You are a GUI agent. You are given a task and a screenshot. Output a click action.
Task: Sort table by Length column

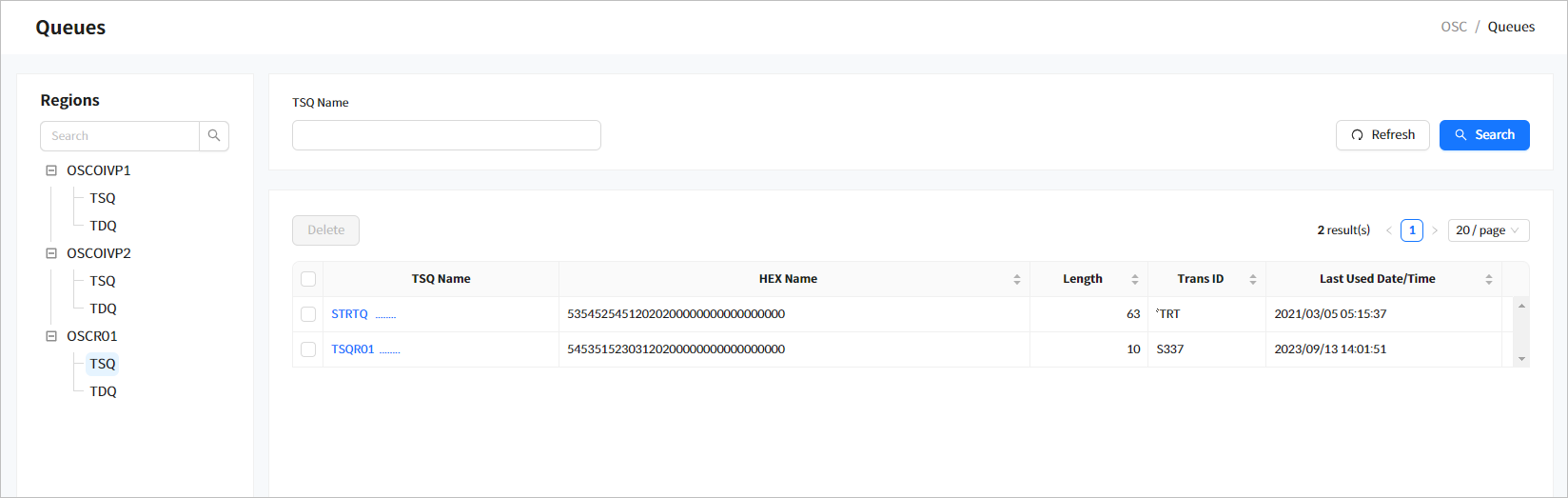1134,279
